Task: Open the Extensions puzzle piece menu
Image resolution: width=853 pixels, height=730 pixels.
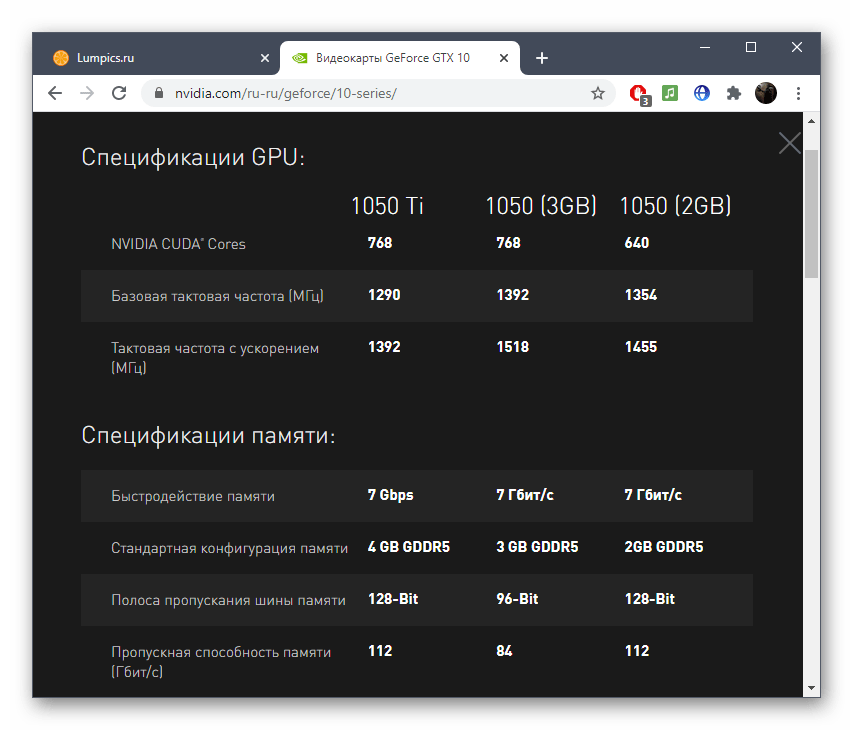Action: click(x=734, y=93)
